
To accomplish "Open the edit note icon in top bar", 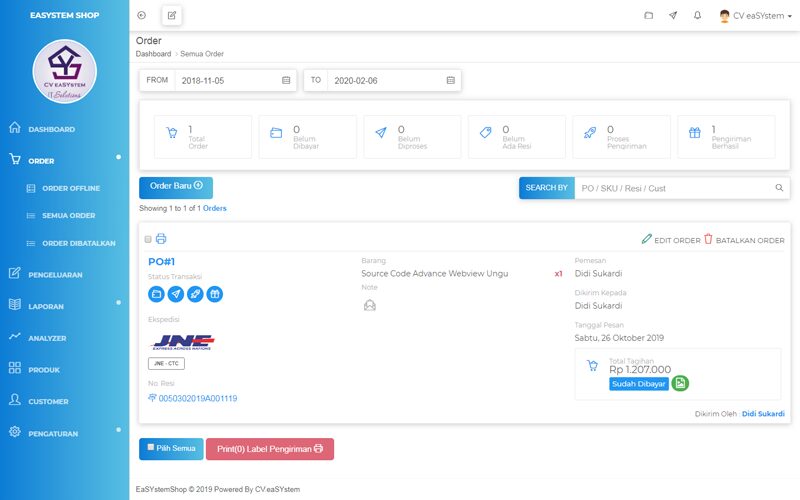I will point(172,15).
